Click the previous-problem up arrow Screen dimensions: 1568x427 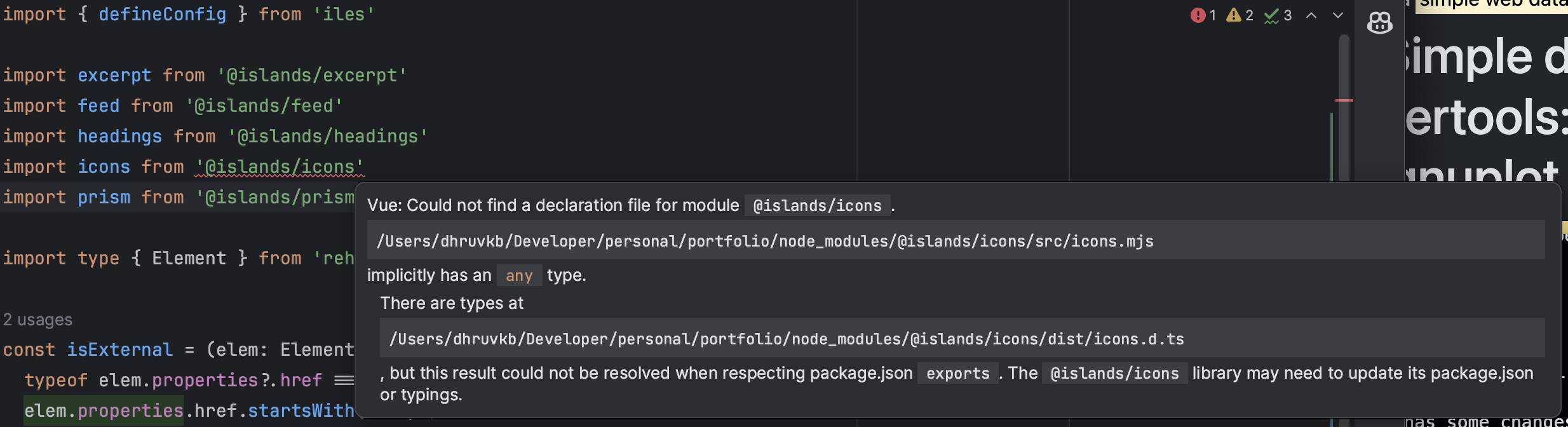click(x=1310, y=15)
